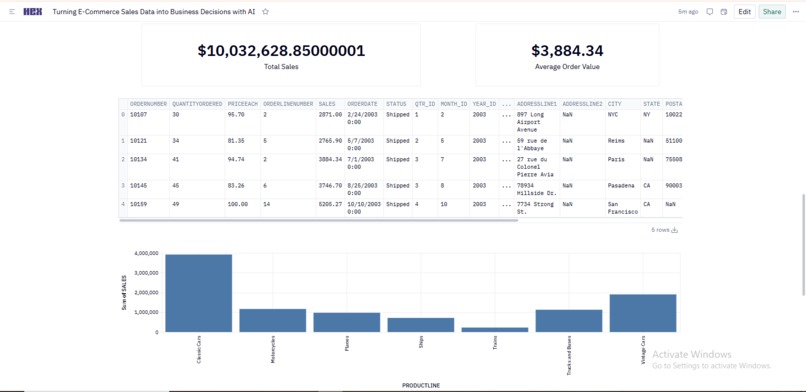Click the STATE column header
806x392 pixels.
click(651, 104)
